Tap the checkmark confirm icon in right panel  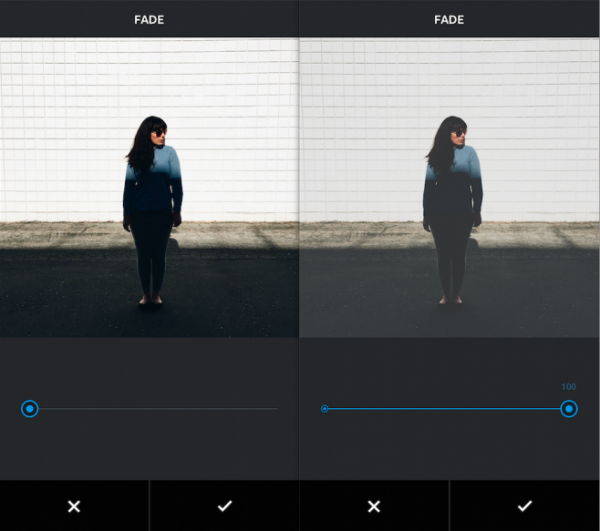pos(524,506)
